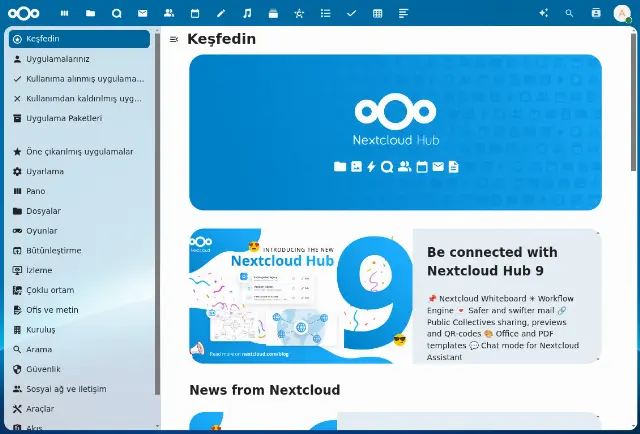The width and height of the screenshot is (640, 434).
Task: Click the News from Nextcloud heading
Action: coord(264,390)
